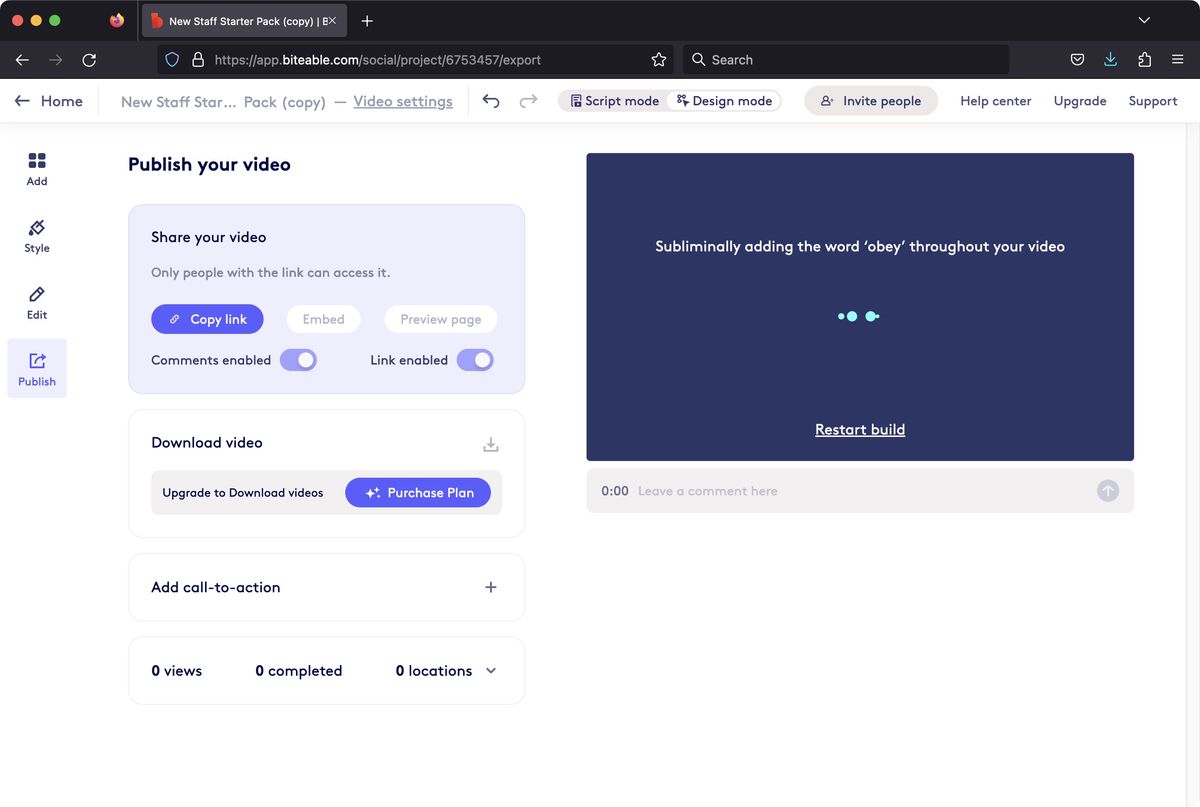Screen dimensions: 1200x807
Task: Select the Style panel icon
Action: click(36, 234)
